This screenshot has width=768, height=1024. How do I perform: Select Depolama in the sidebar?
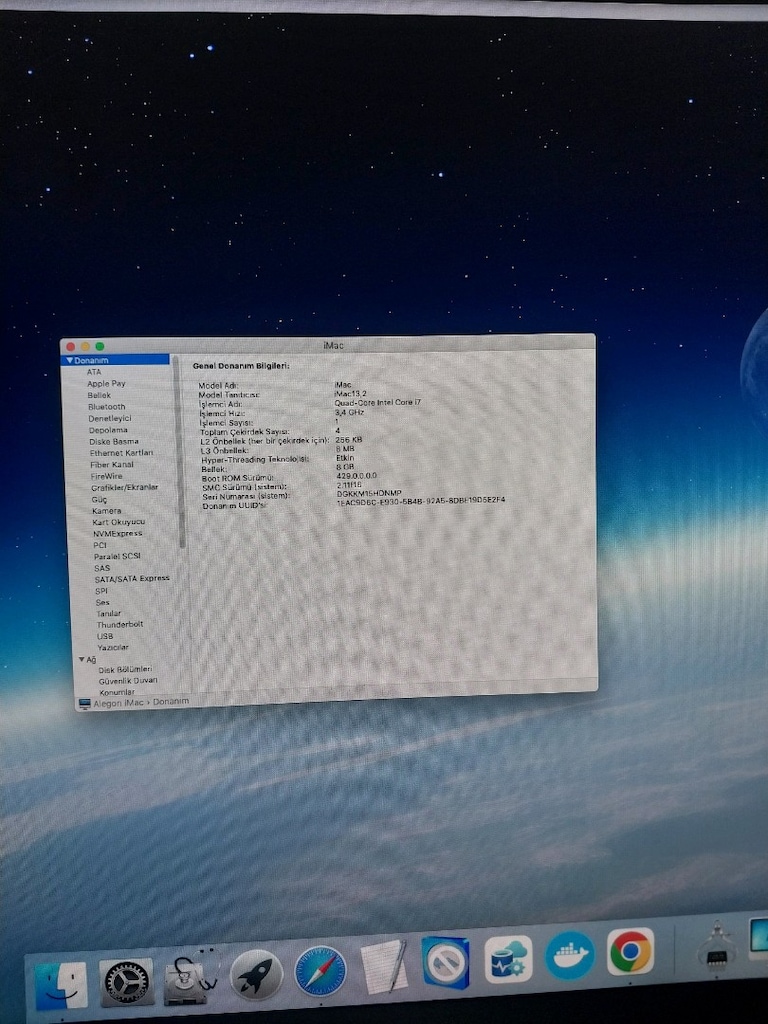pos(108,430)
